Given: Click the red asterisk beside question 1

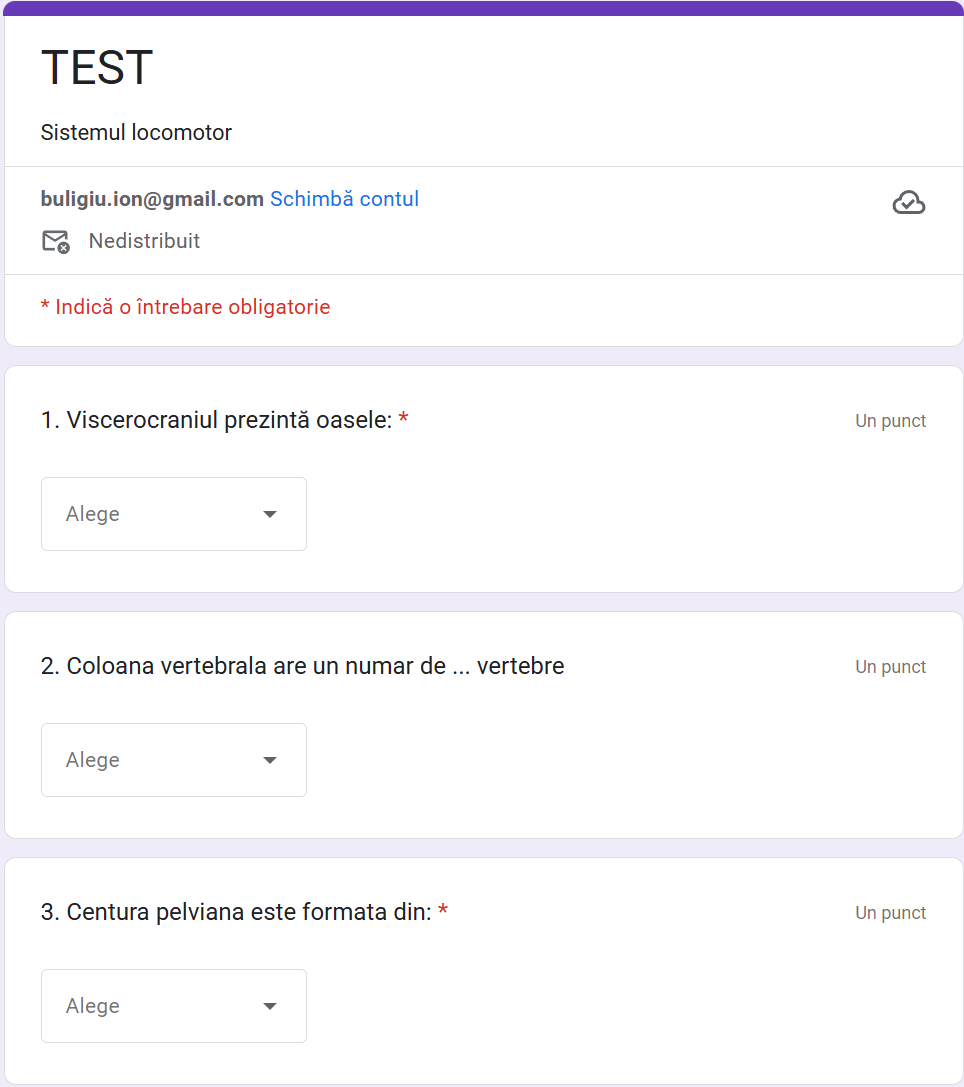Looking at the screenshot, I should coord(403,420).
